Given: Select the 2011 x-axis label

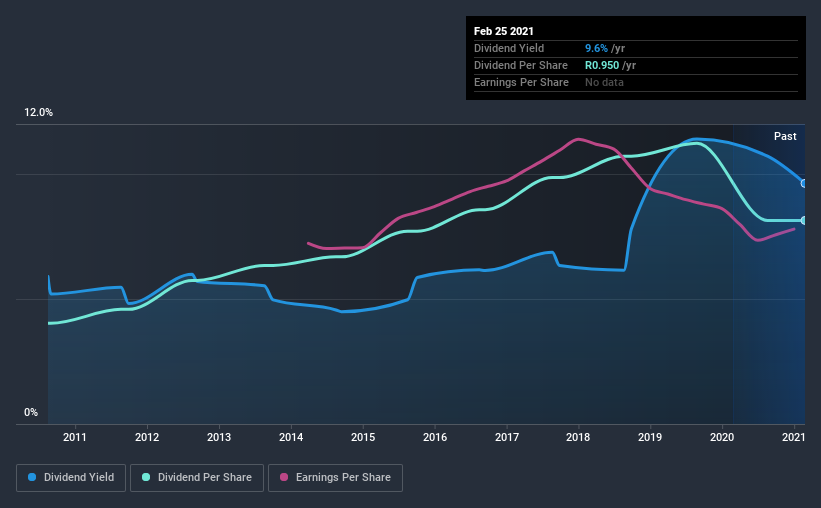Looking at the screenshot, I should click(x=75, y=437).
